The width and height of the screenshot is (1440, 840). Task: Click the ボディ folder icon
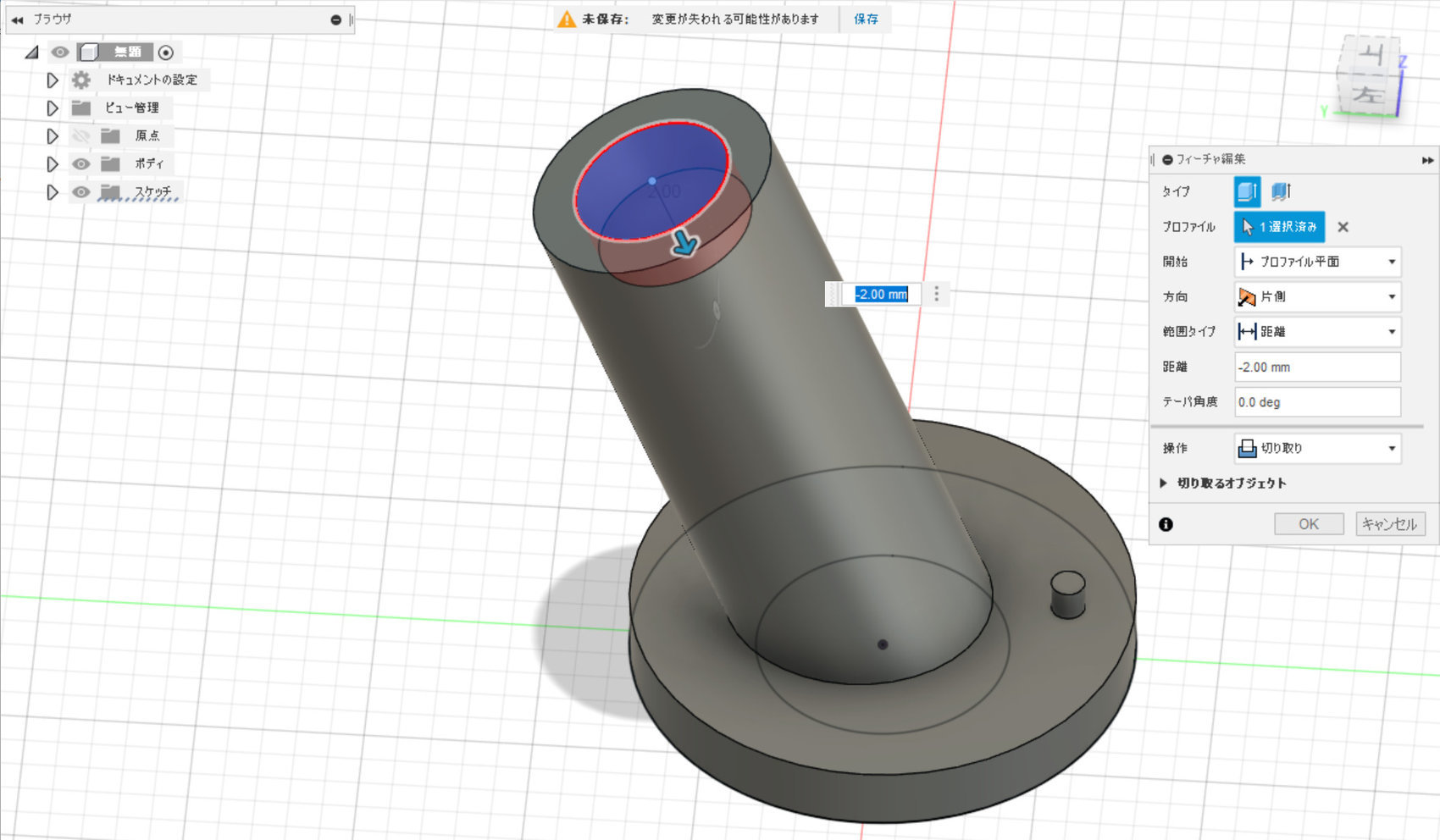(110, 163)
